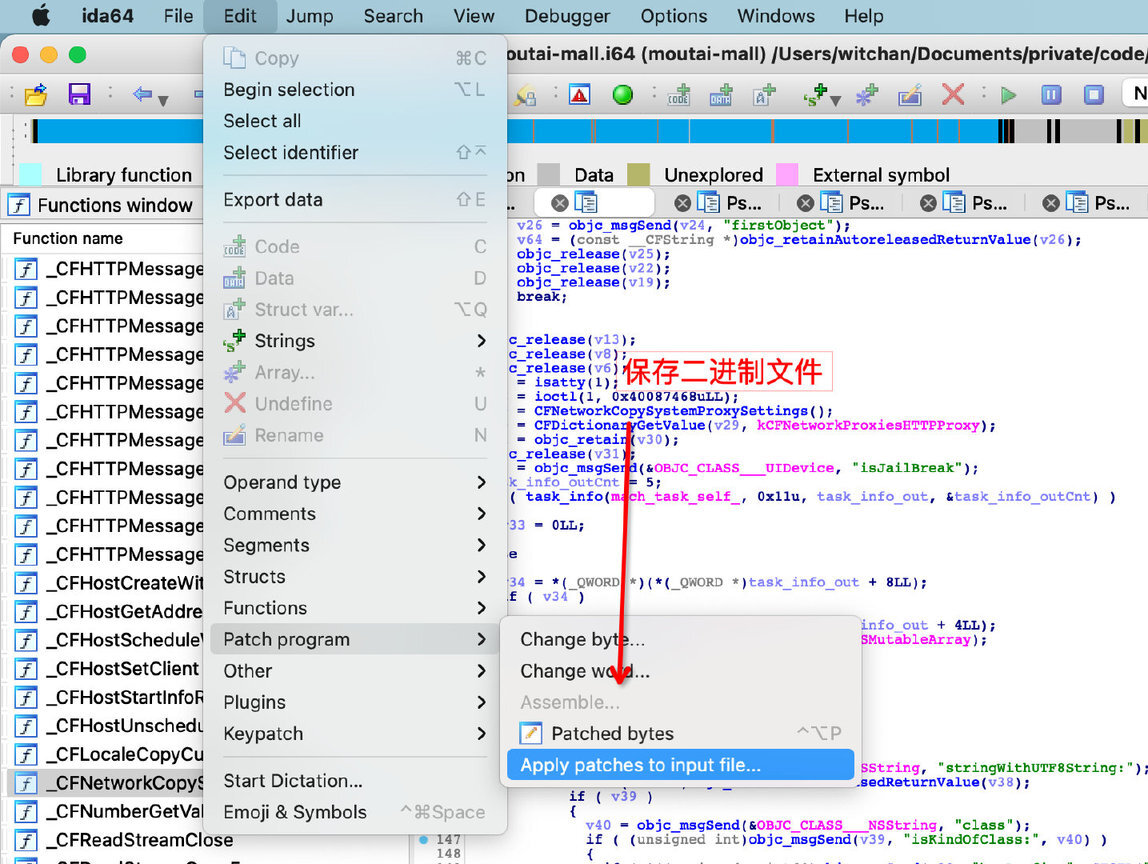Choose Emoji & Symbols in the Edit menu
This screenshot has width=1148, height=864.
[355, 812]
